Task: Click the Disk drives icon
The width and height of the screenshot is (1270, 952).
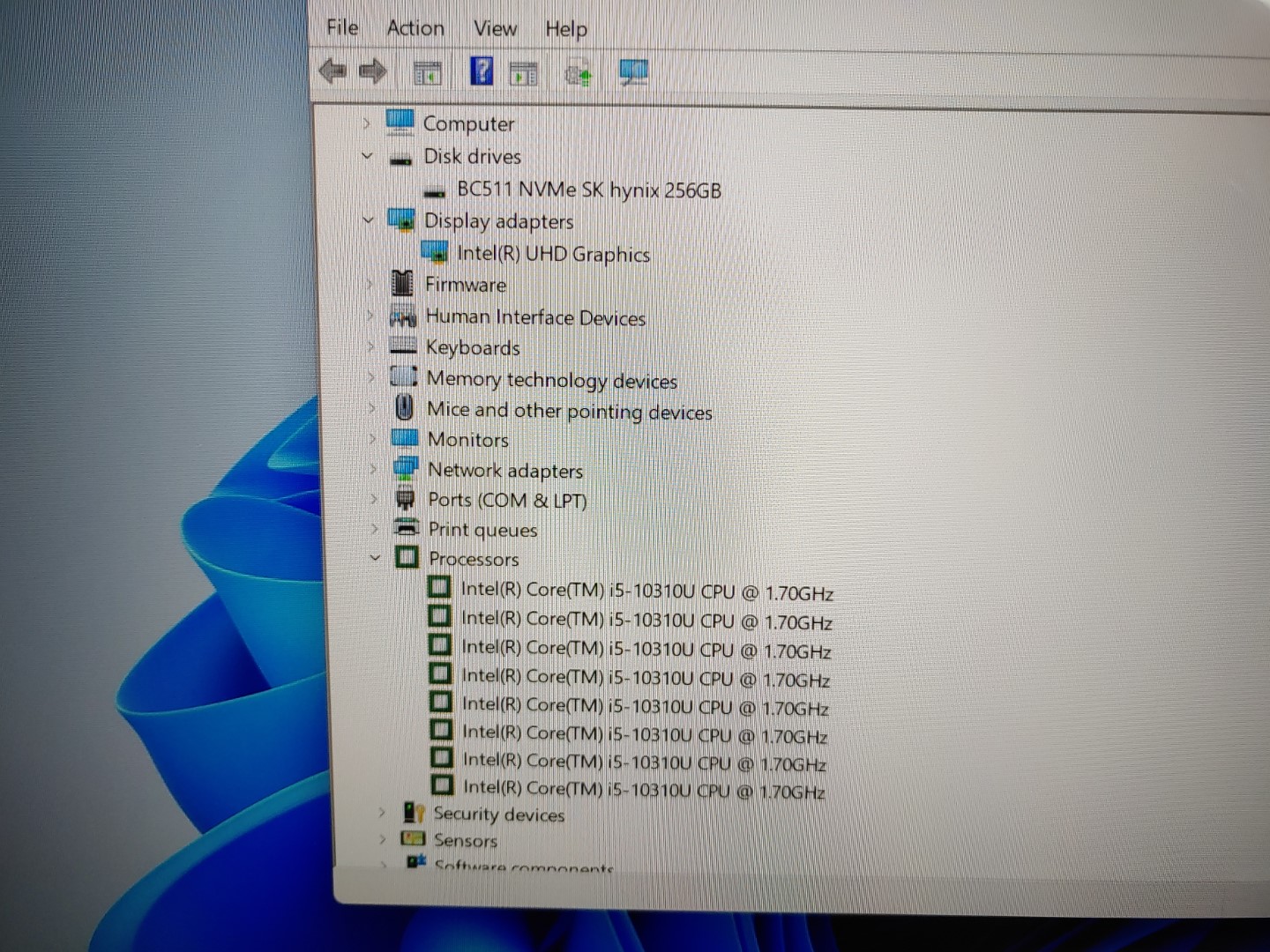Action: tap(401, 159)
